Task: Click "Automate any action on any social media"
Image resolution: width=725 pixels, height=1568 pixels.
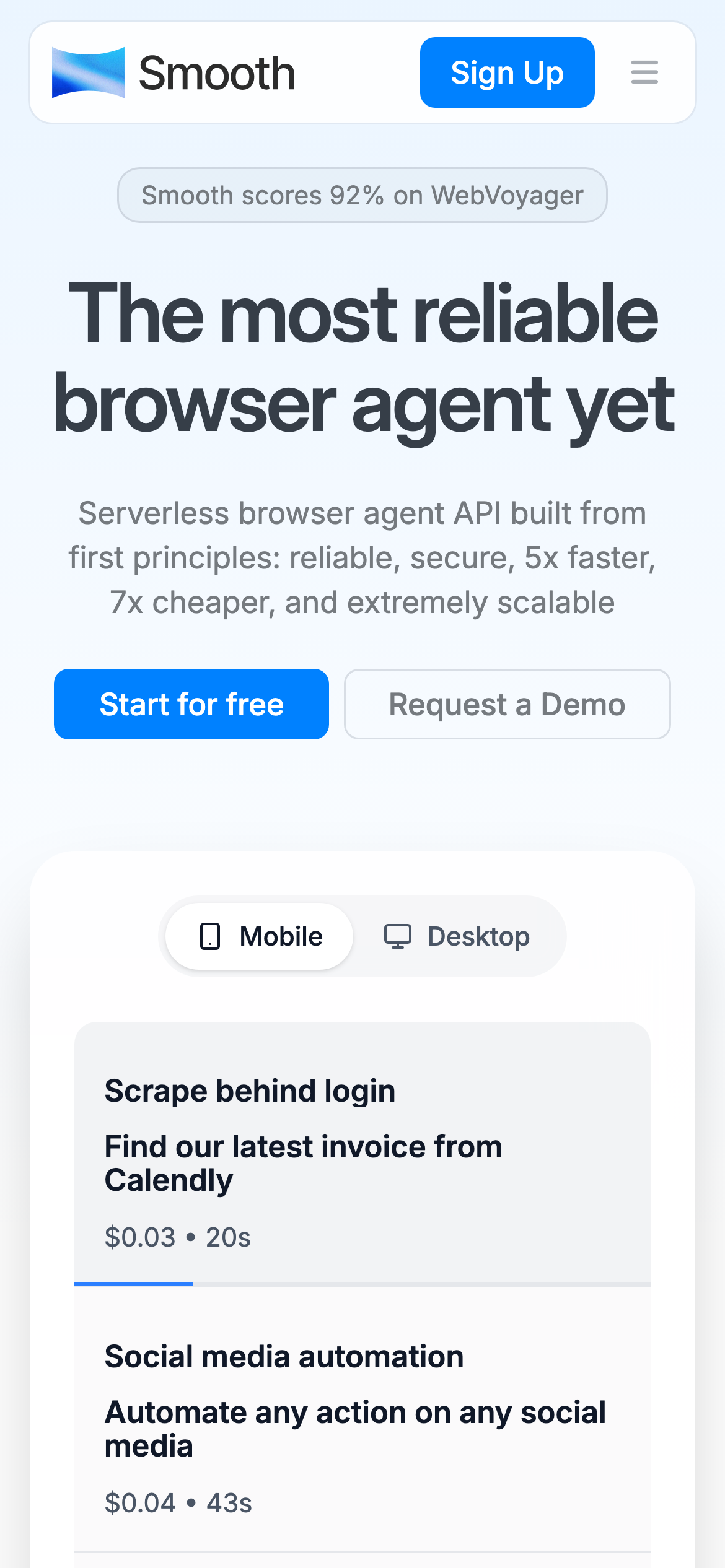Action: [354, 1429]
